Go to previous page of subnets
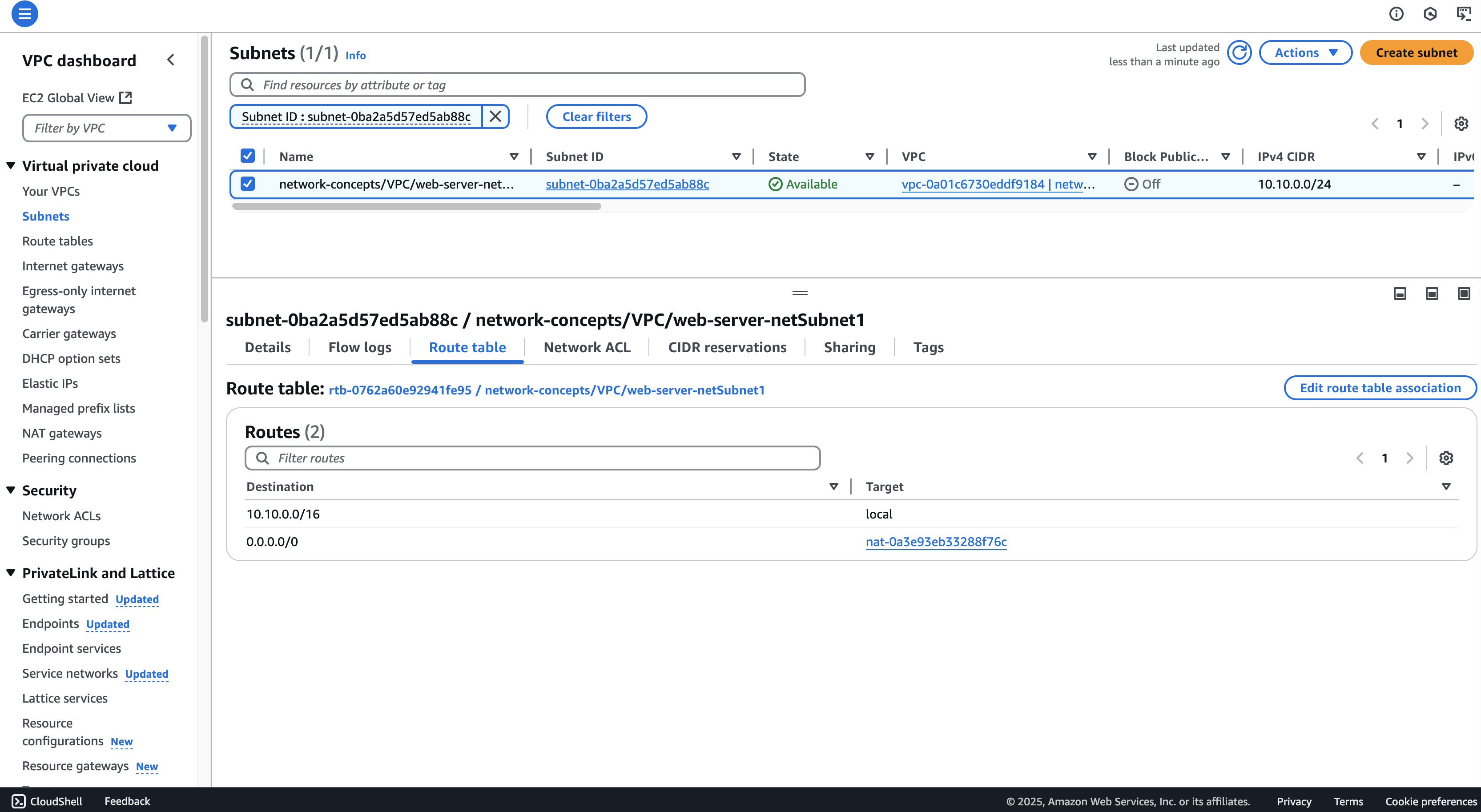 (x=1375, y=124)
